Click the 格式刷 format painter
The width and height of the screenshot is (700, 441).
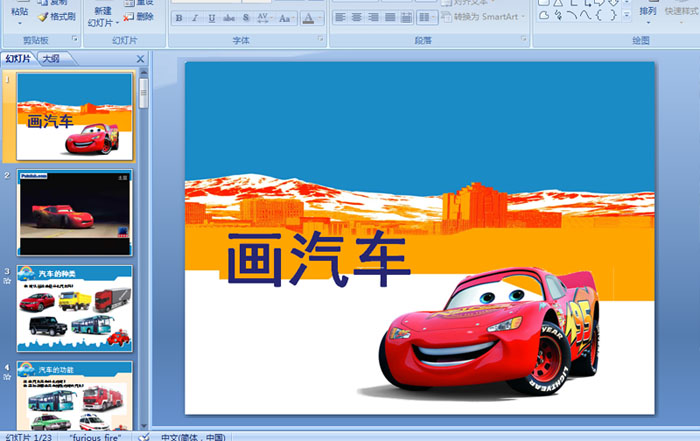(x=57, y=17)
